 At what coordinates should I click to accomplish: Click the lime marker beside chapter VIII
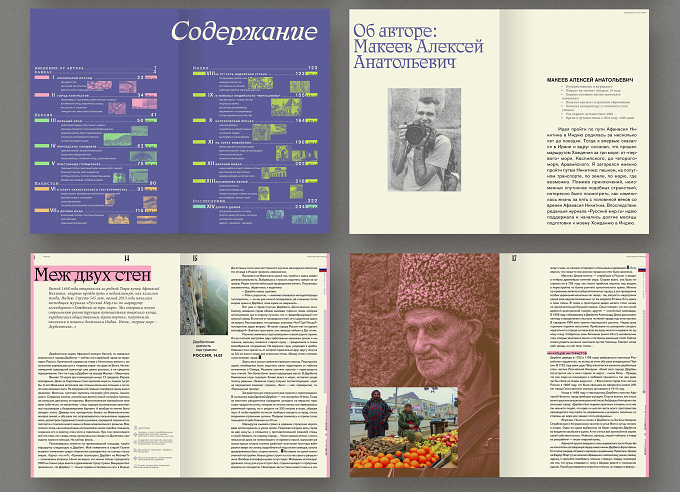click(199, 73)
